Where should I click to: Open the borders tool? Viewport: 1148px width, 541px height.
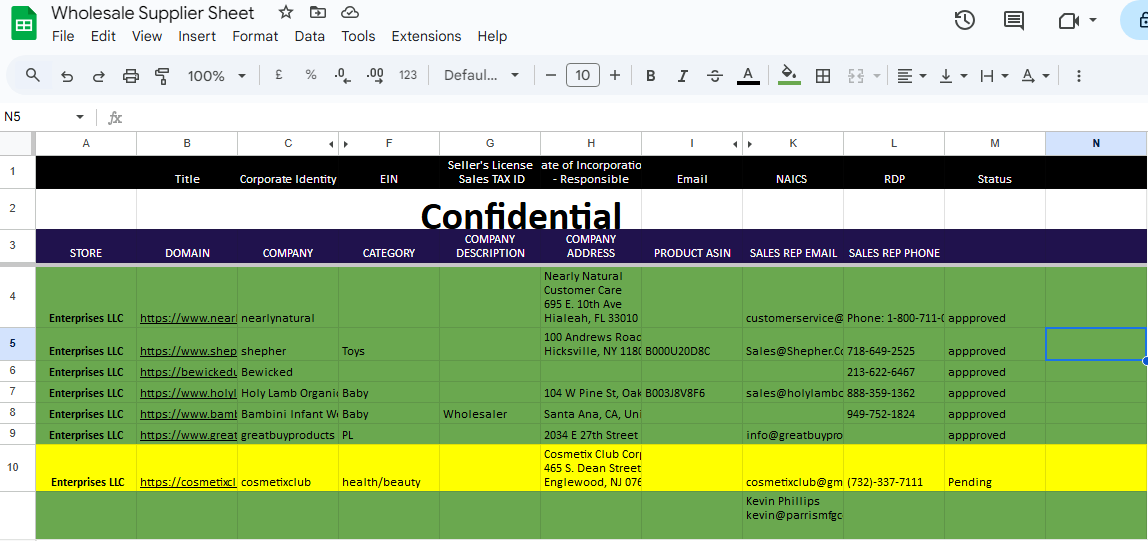pyautogui.click(x=823, y=75)
